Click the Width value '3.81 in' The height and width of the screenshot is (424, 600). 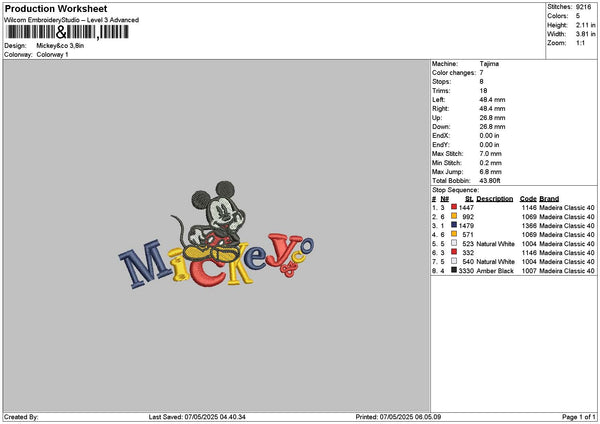pos(585,34)
